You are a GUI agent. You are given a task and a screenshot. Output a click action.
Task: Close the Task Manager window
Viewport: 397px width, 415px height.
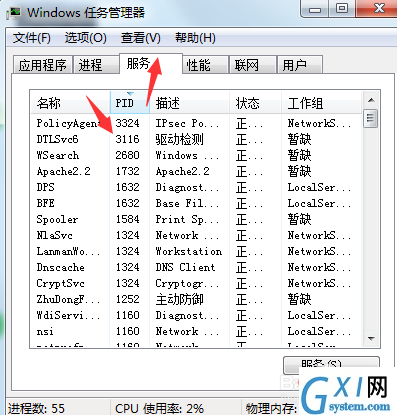(378, 9)
